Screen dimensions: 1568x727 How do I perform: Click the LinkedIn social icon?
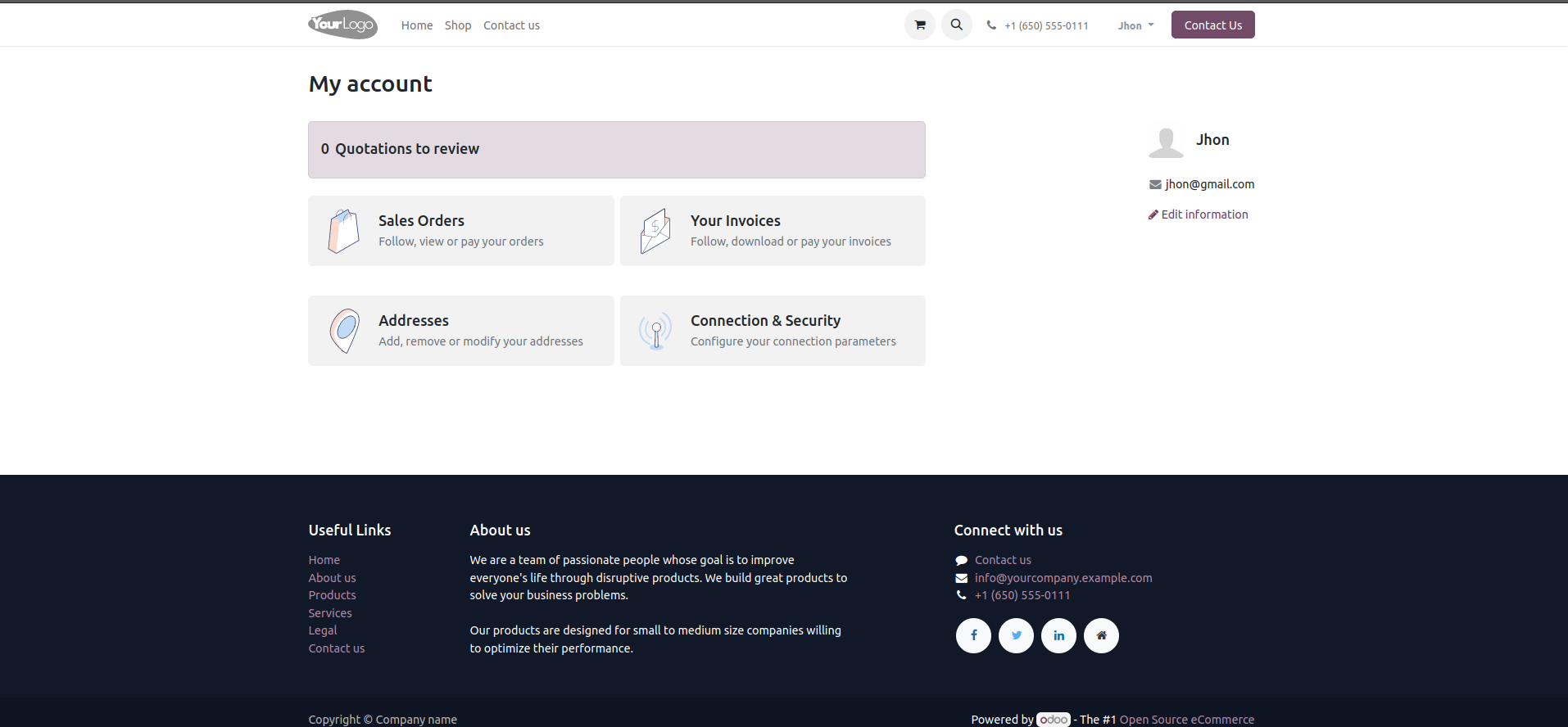click(1058, 635)
